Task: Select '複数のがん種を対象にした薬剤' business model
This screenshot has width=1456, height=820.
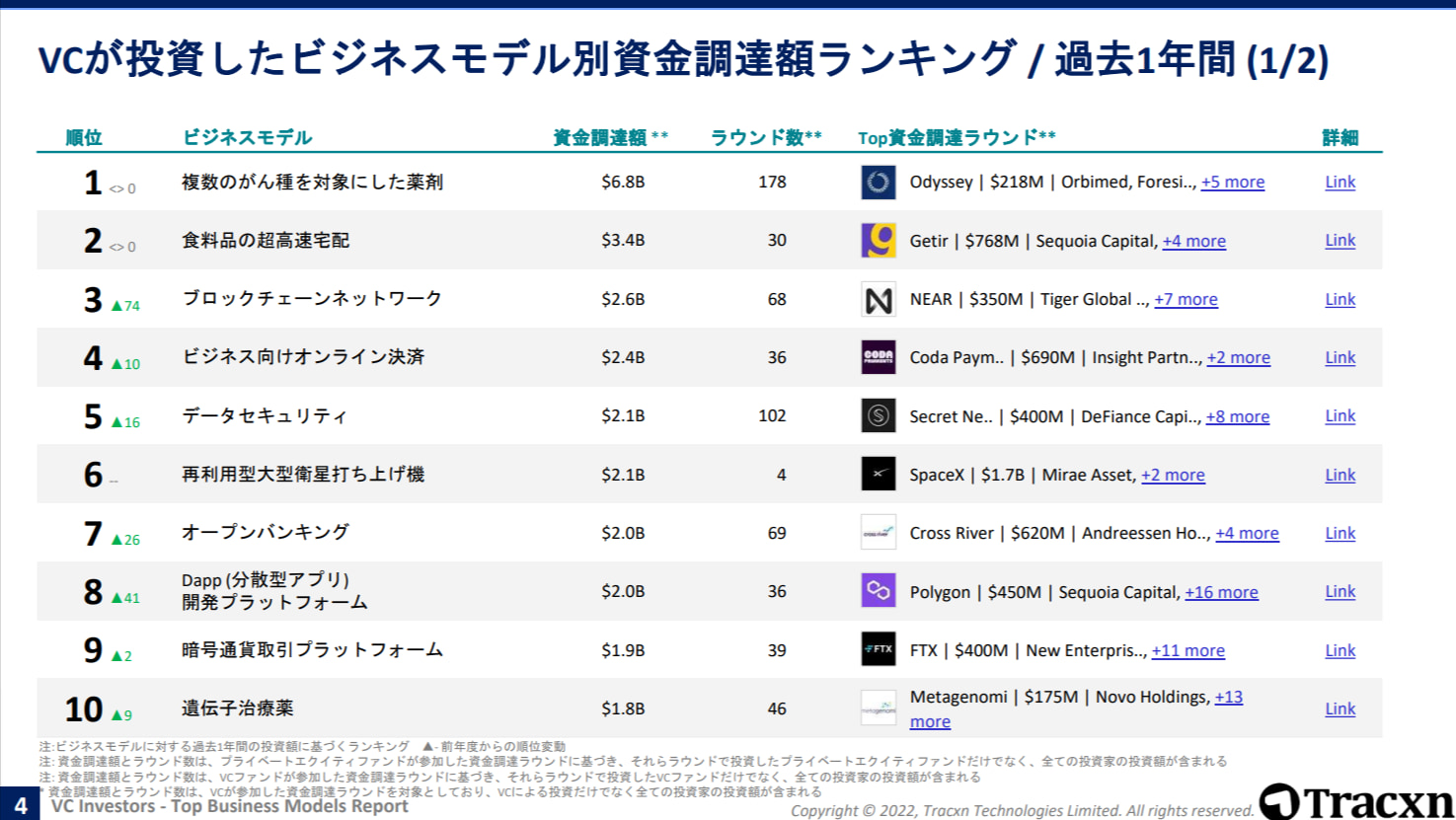Action: coord(312,183)
